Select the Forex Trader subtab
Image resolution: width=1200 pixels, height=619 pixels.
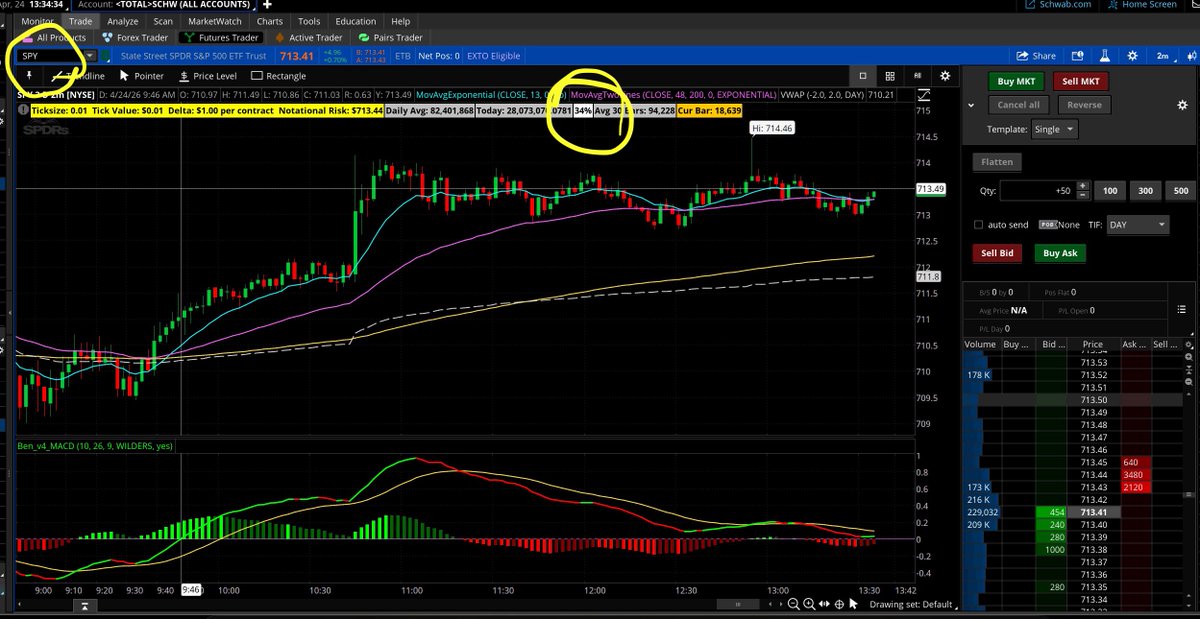point(134,38)
